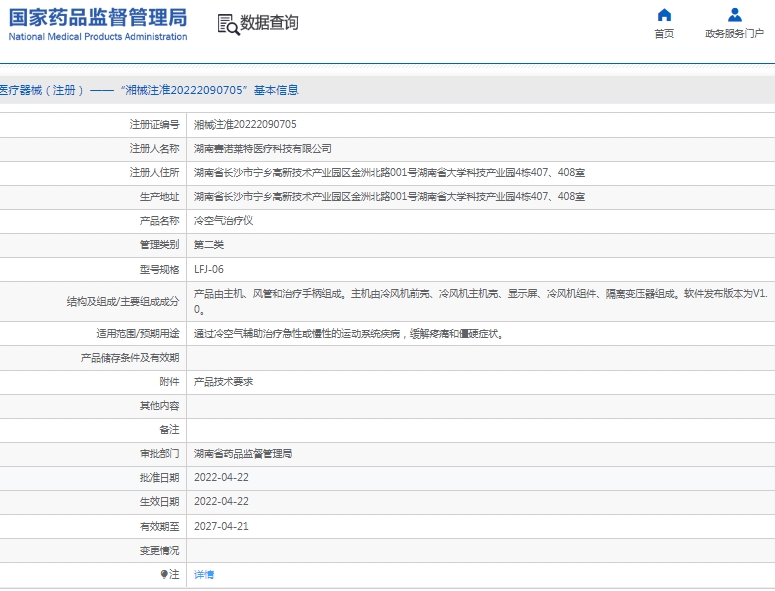Viewport: 775px width, 591px height.
Task: Open the 详情 link
Action: click(204, 574)
